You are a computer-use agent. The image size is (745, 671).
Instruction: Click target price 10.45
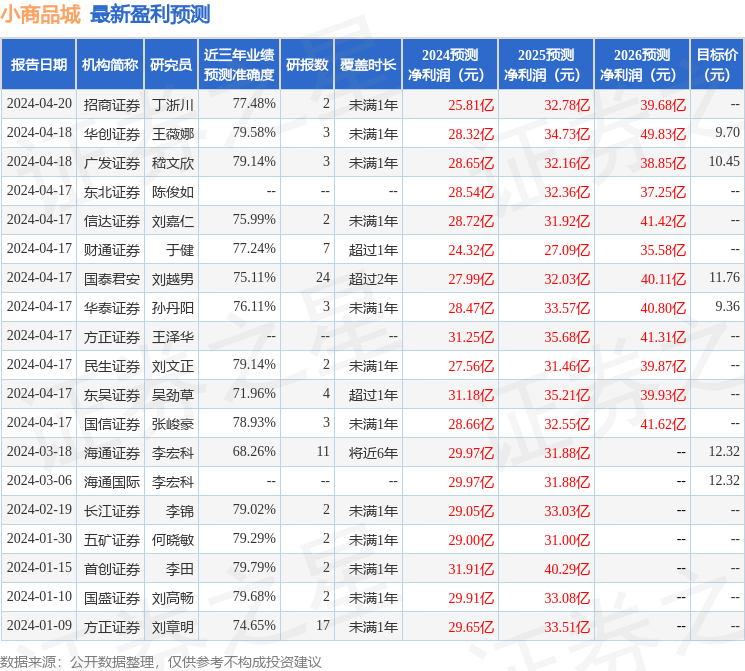[724, 161]
